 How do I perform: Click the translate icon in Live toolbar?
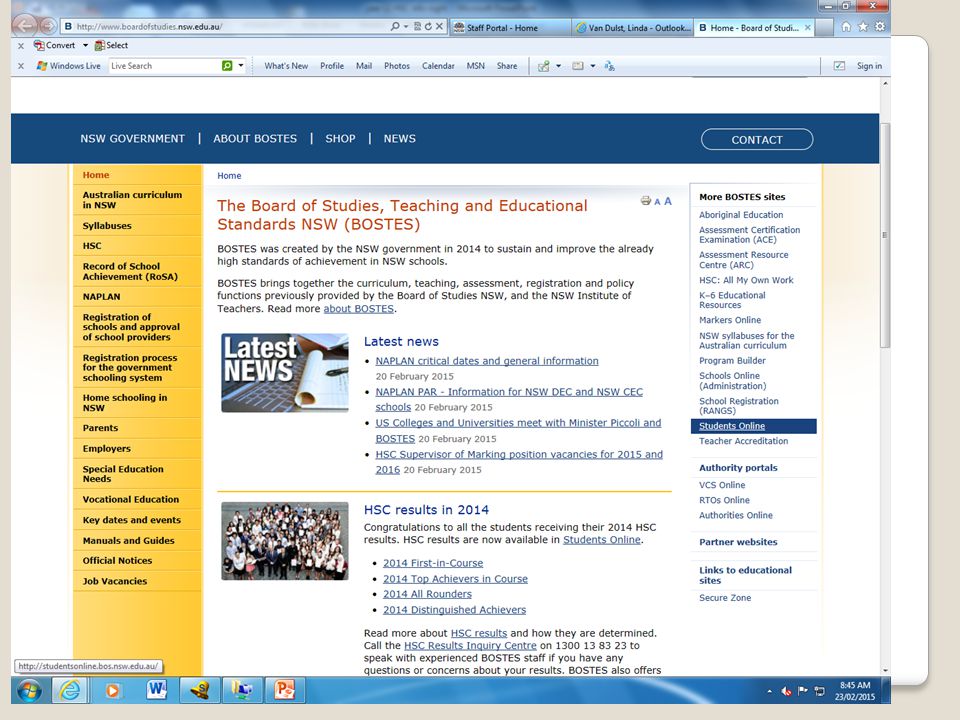coord(609,66)
